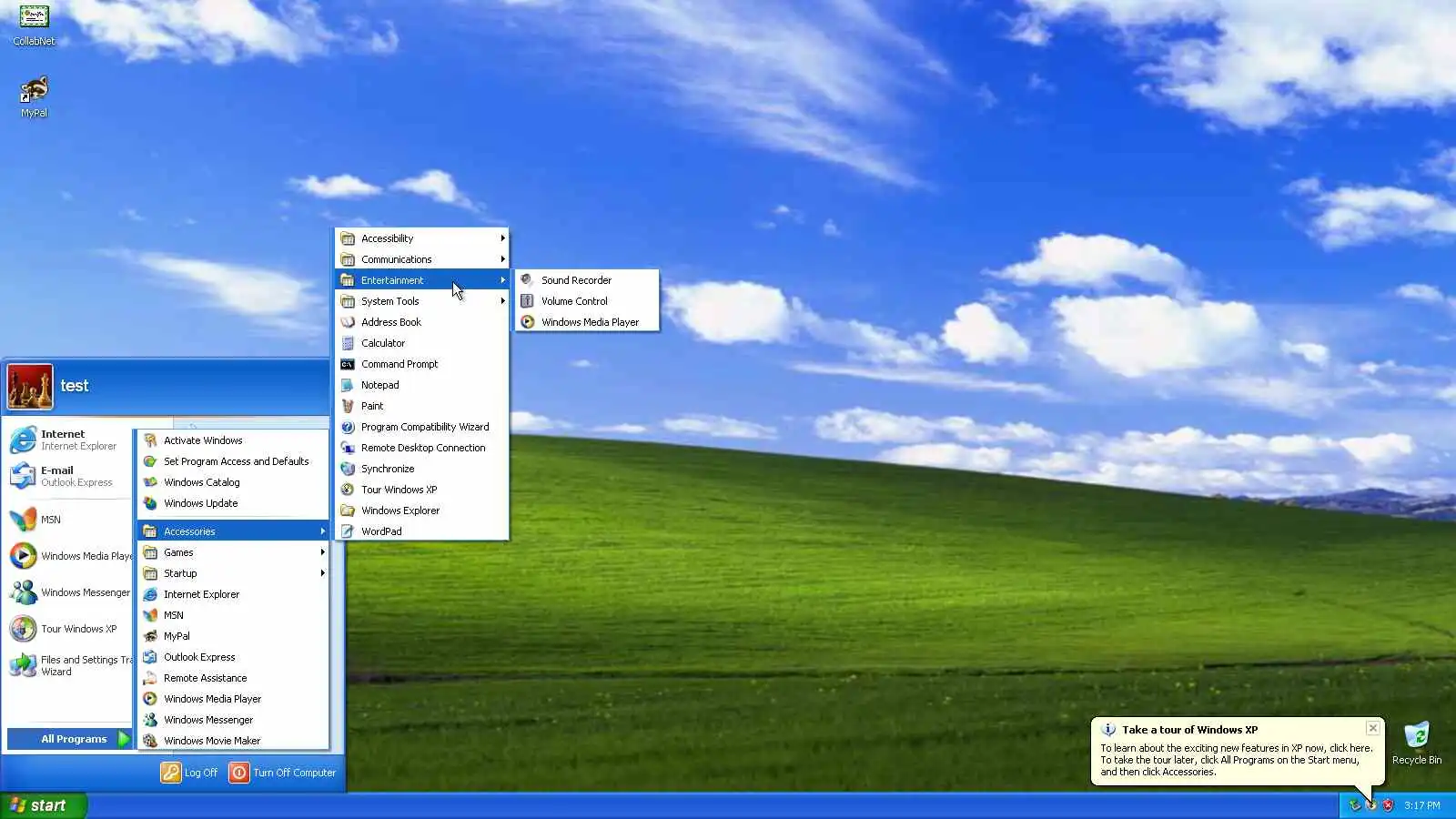Screen dimensions: 1456x819
Task: Open Volume Control in the Entertainment submenu
Action: pyautogui.click(x=587, y=301)
